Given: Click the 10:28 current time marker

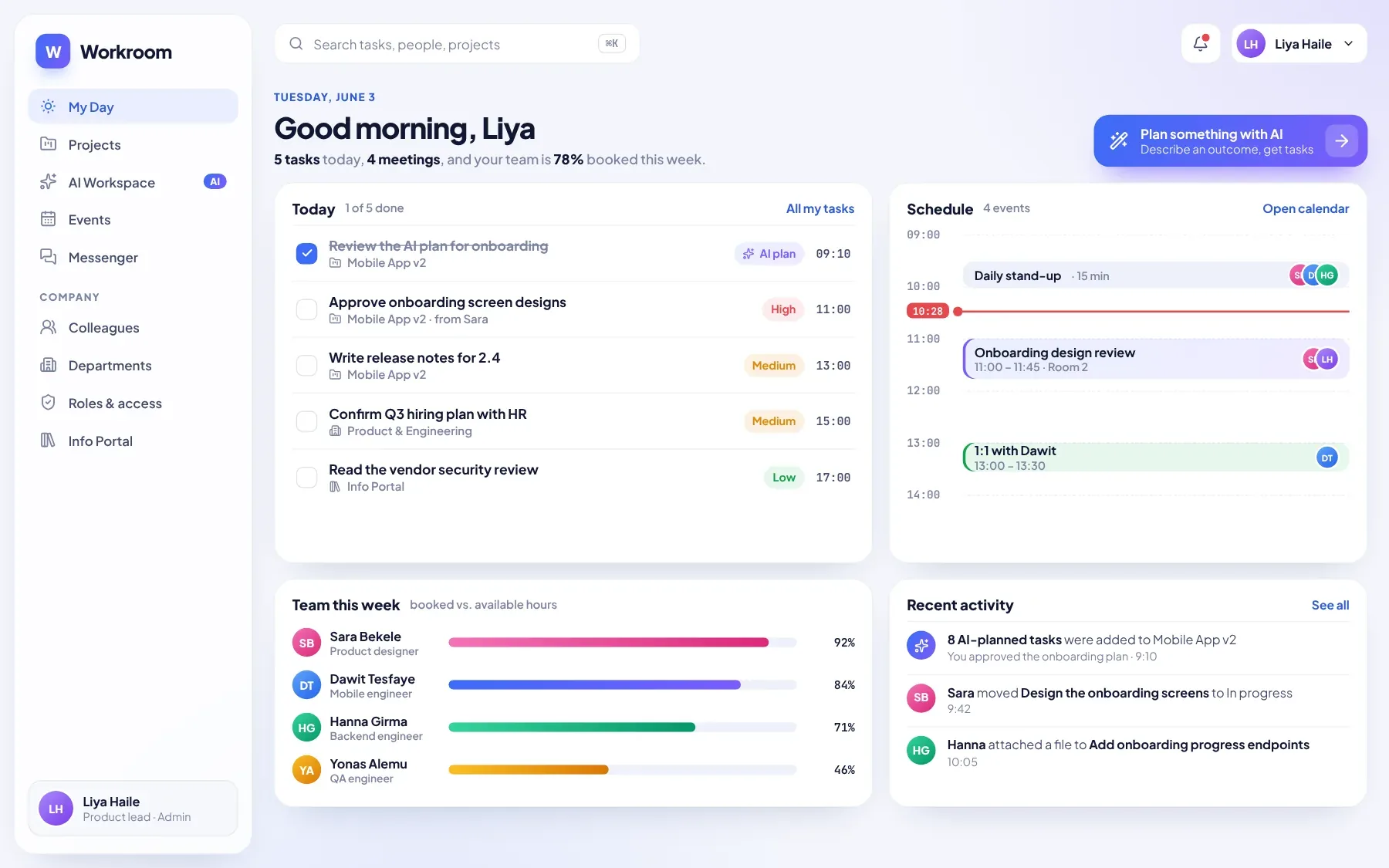Looking at the screenshot, I should click(928, 311).
